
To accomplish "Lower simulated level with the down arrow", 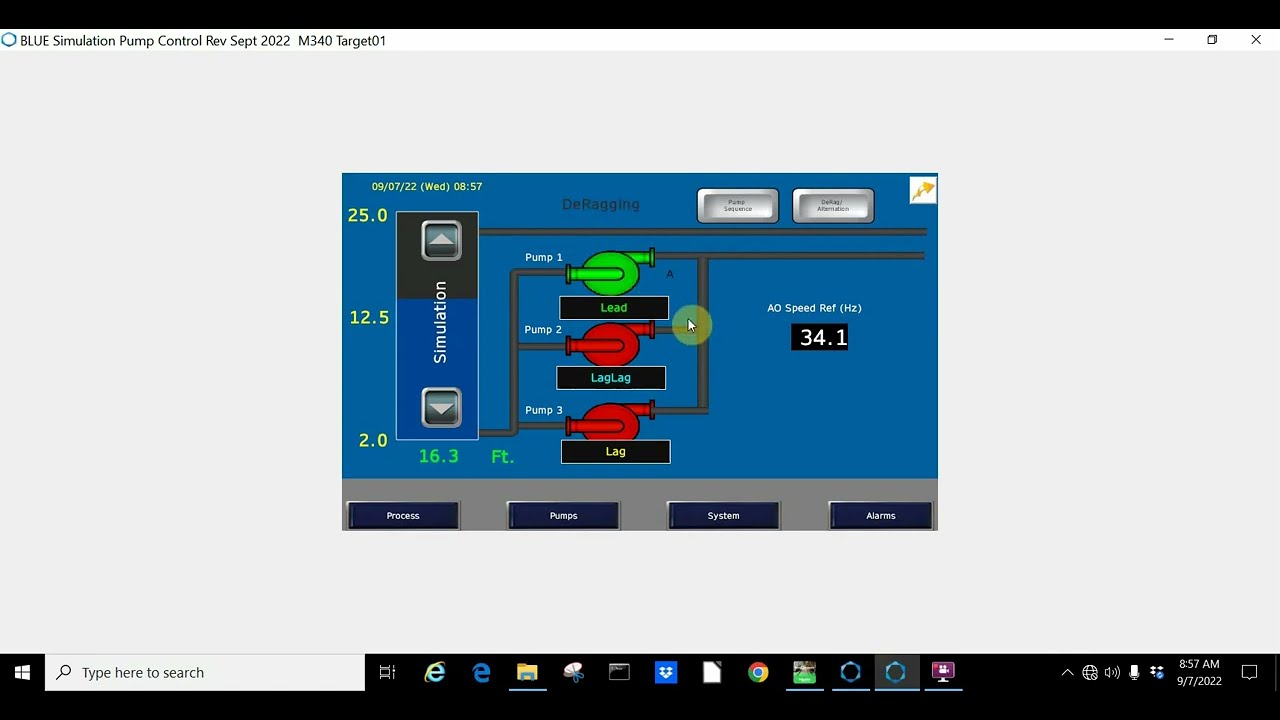I will (441, 408).
